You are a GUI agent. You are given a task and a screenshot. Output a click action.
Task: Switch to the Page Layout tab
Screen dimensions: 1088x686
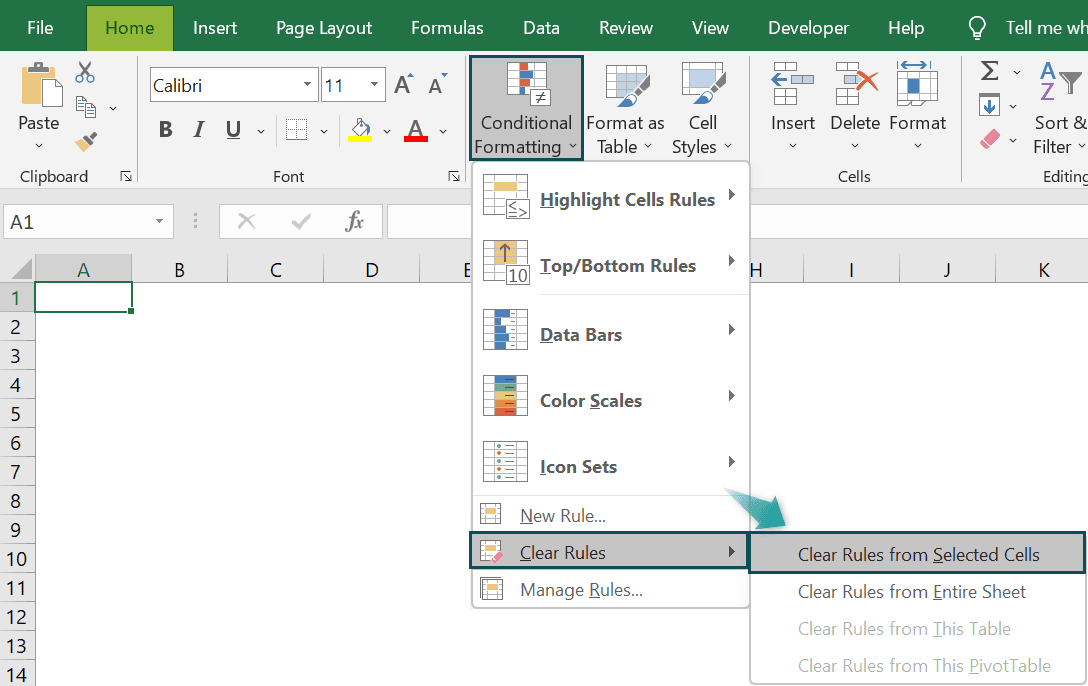[324, 28]
